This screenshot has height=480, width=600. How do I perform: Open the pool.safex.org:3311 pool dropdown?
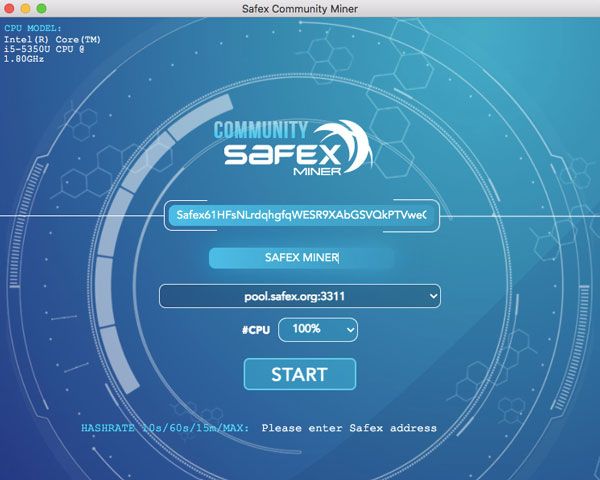[300, 296]
